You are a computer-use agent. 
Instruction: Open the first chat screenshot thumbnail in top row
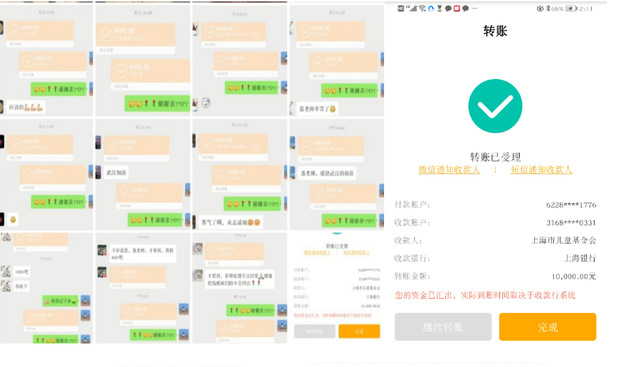[x=46, y=59]
